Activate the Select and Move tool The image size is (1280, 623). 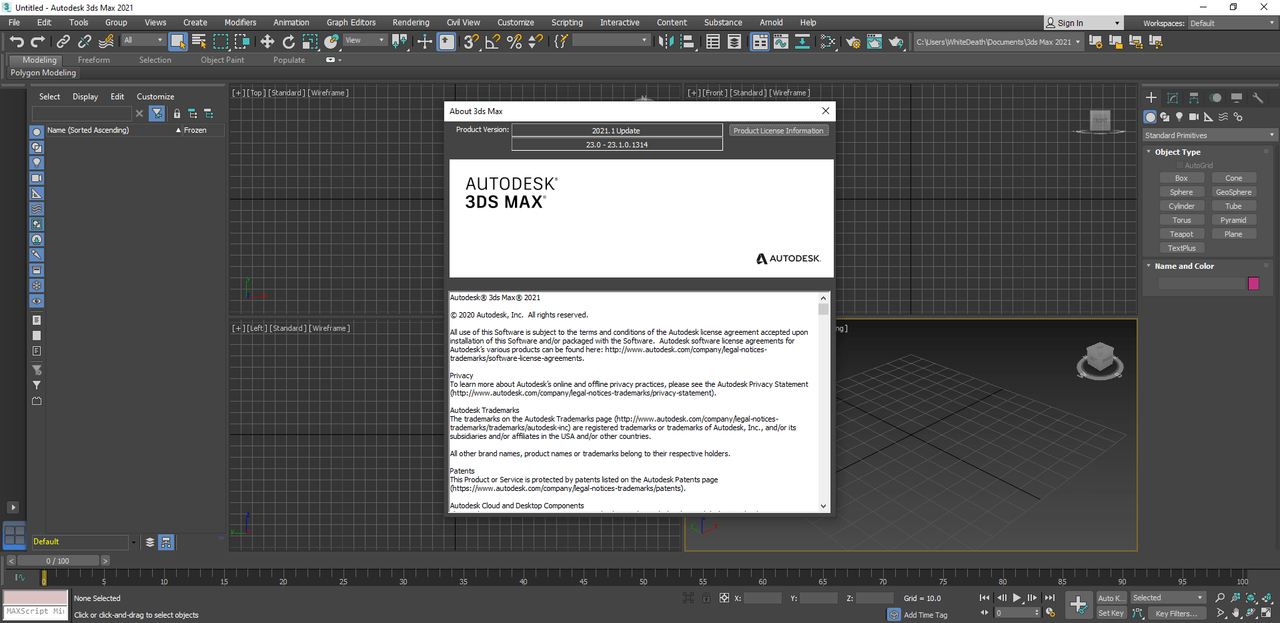(267, 41)
